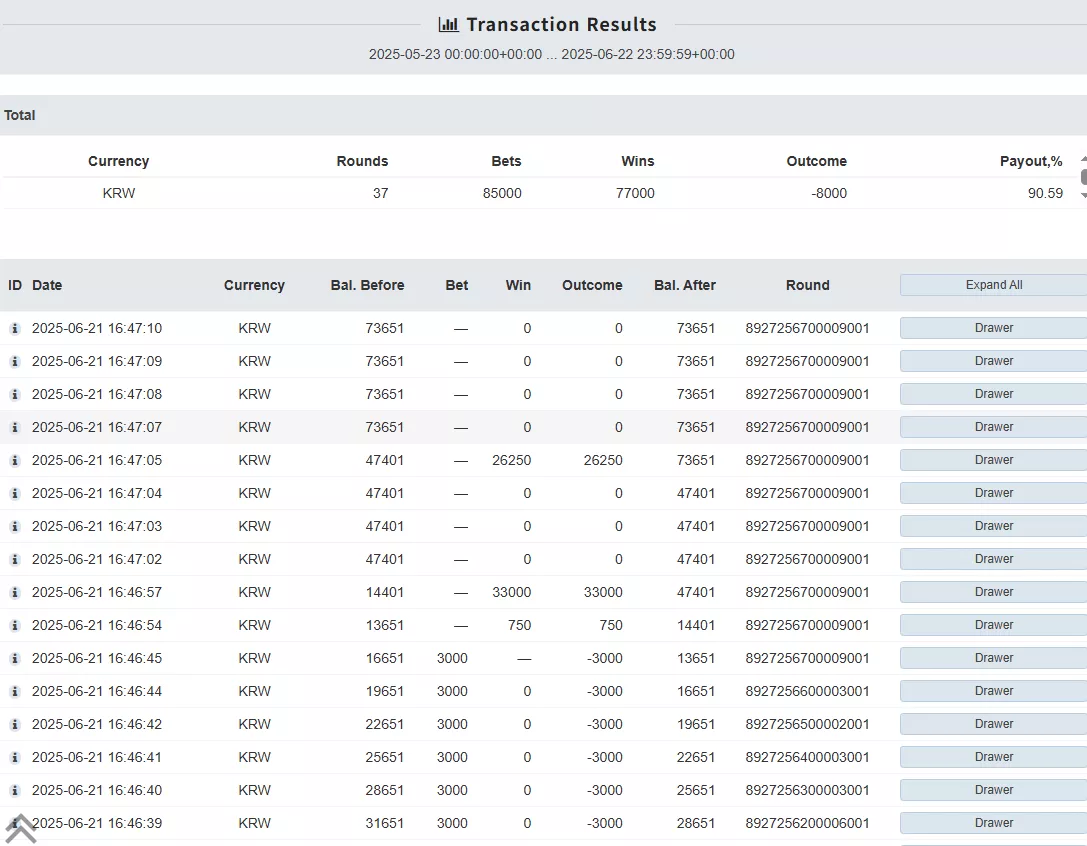This screenshot has width=1087, height=846.
Task: Open Drawer for the 16:47:10 transaction
Action: coord(993,328)
